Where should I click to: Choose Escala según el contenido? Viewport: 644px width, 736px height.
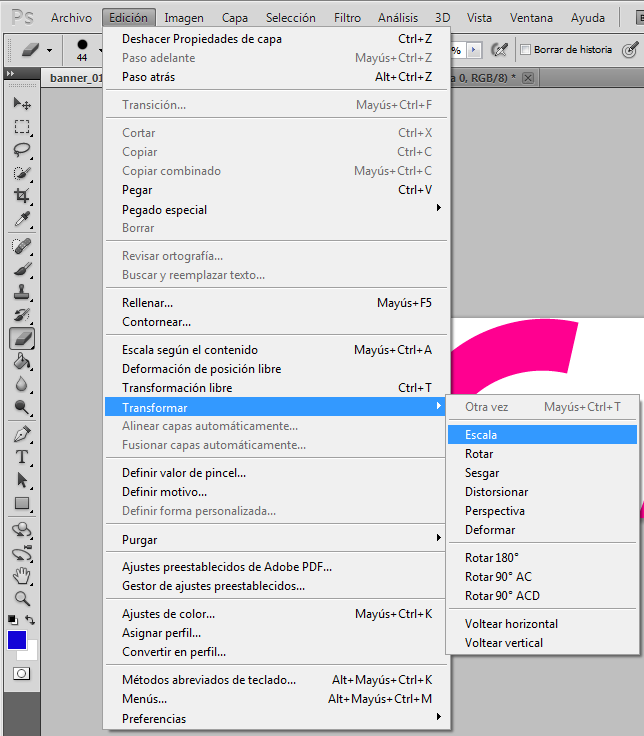pos(276,349)
